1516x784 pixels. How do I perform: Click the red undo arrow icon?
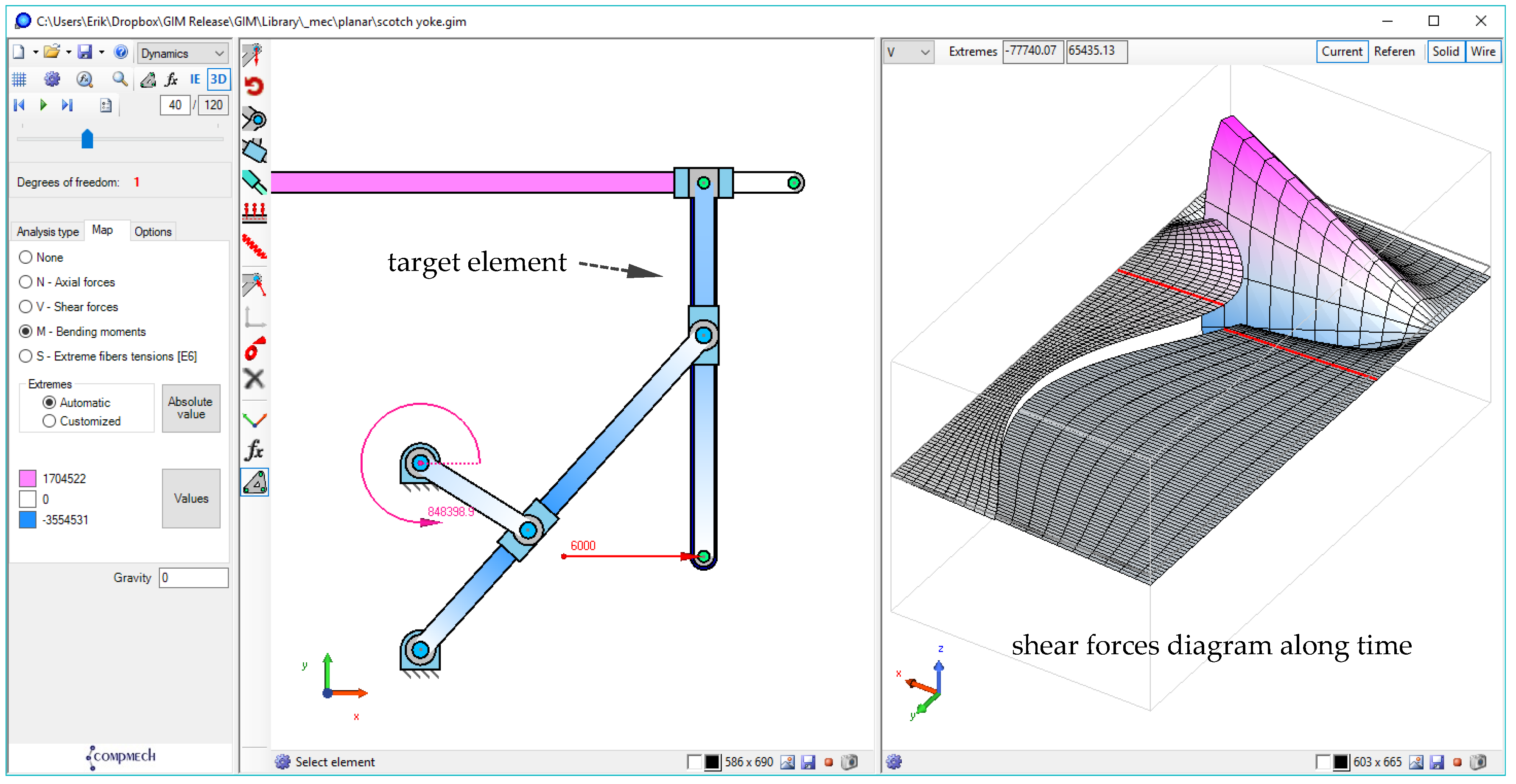pyautogui.click(x=254, y=86)
